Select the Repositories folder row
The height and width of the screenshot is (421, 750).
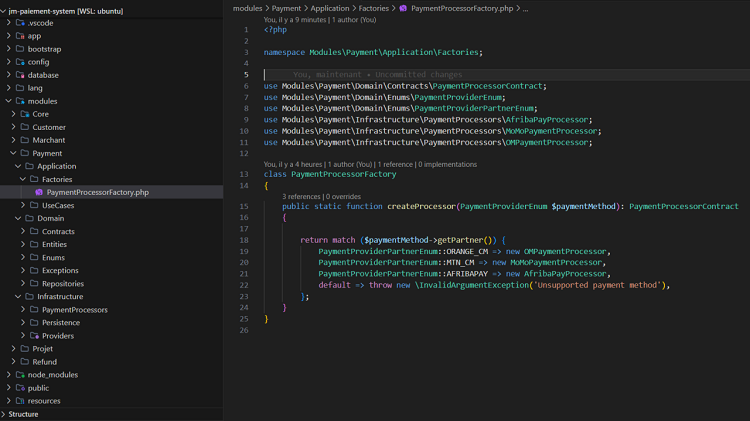pos(111,284)
